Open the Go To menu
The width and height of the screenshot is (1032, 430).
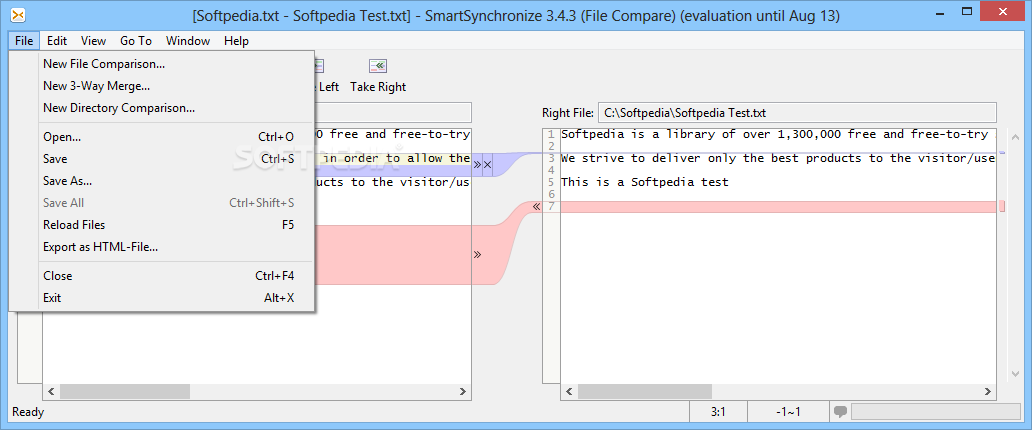(x=136, y=41)
